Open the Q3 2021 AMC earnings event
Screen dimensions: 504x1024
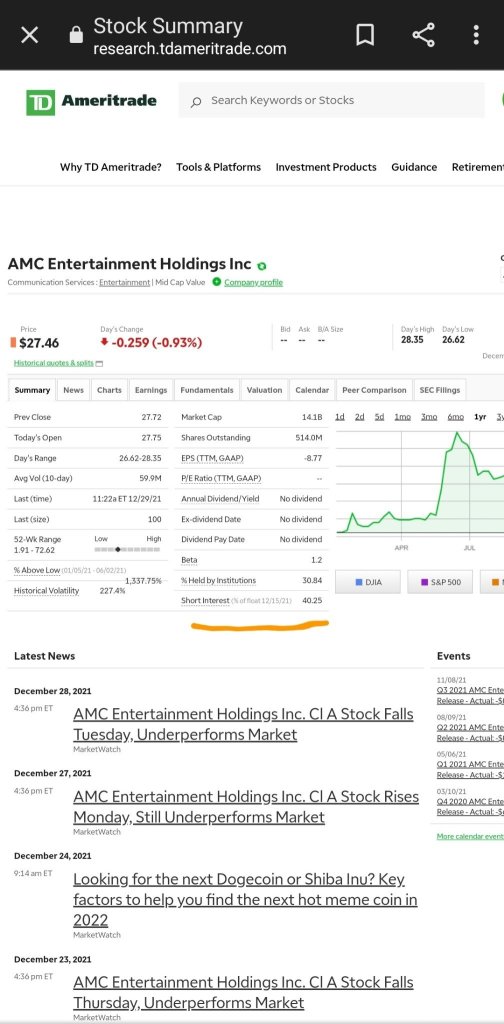[470, 696]
